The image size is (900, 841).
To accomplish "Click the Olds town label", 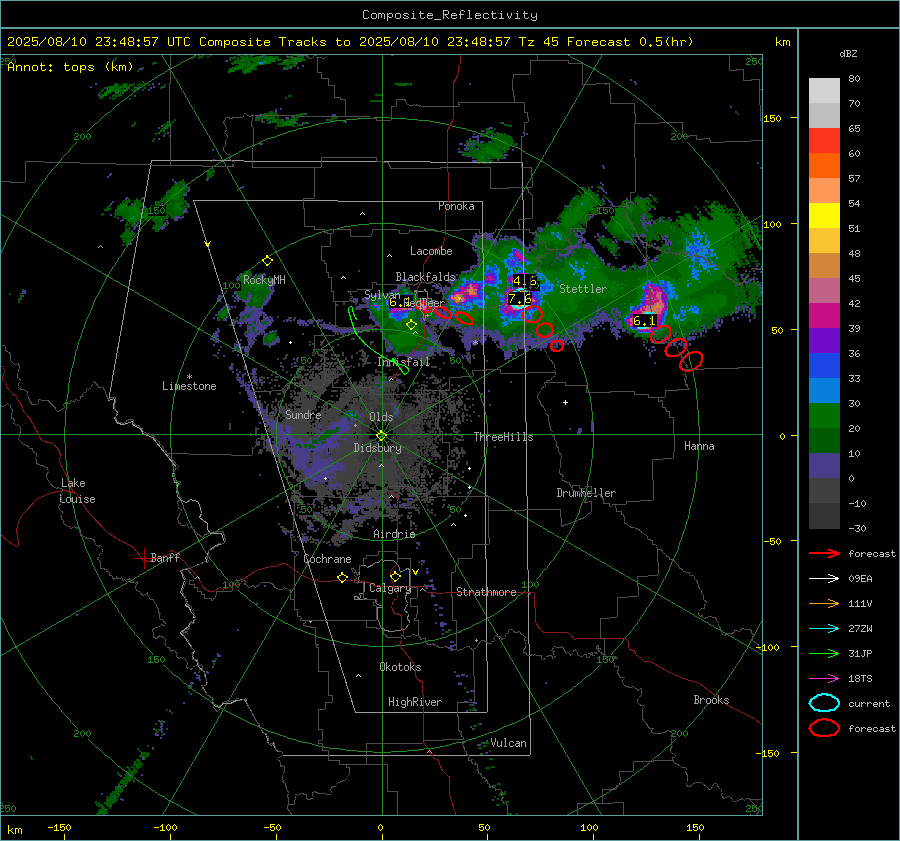I will [381, 417].
